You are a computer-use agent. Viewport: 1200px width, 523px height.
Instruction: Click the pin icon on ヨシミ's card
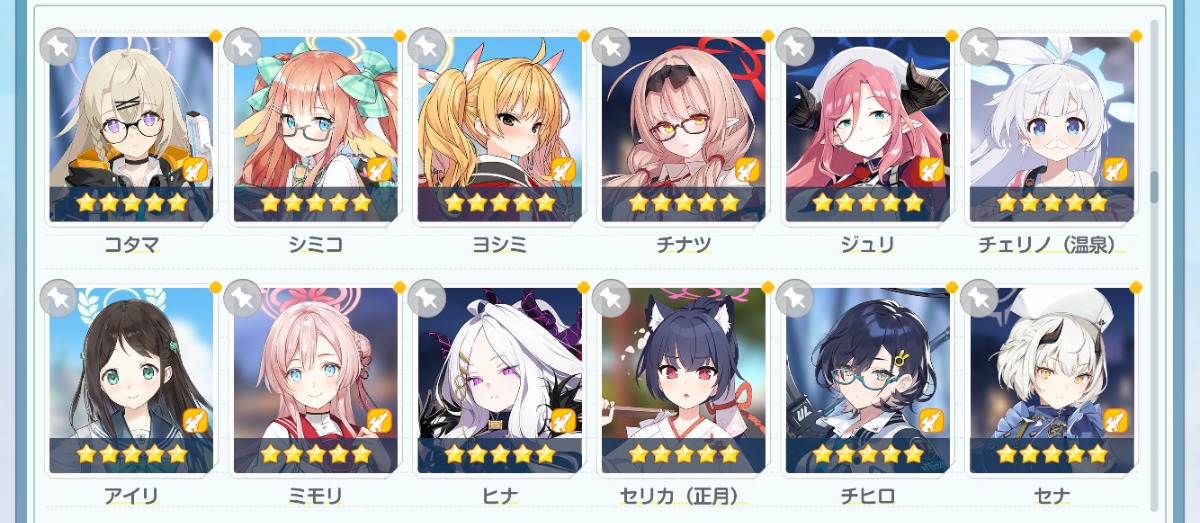(x=428, y=46)
